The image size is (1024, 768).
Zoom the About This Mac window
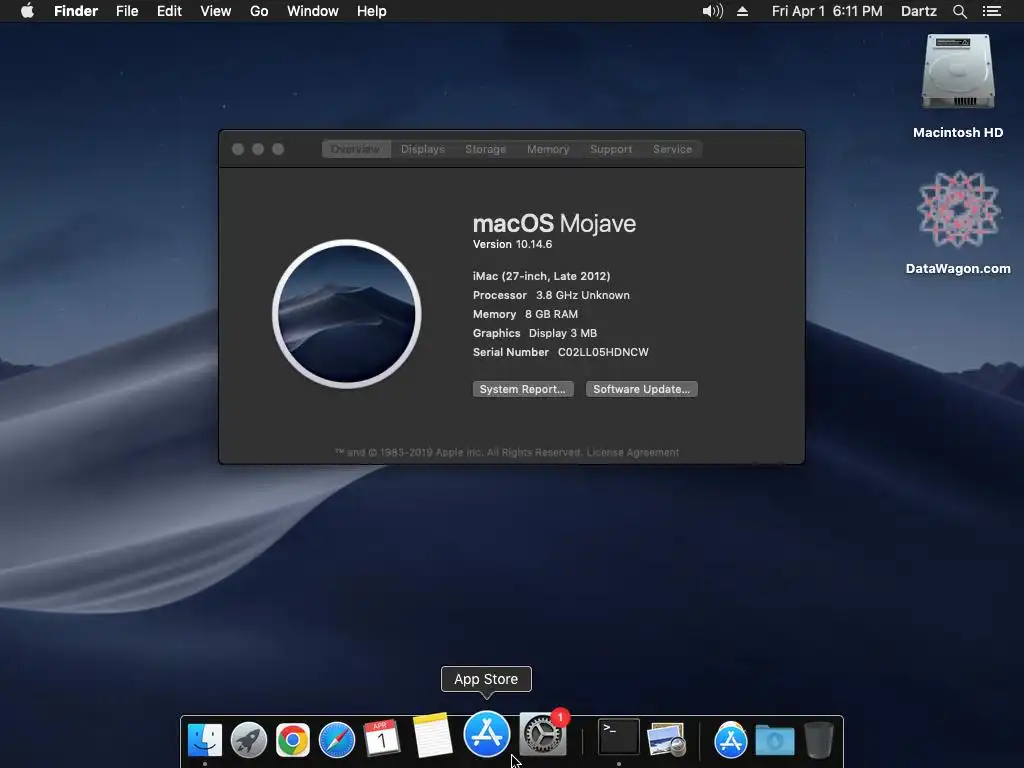coord(278,149)
